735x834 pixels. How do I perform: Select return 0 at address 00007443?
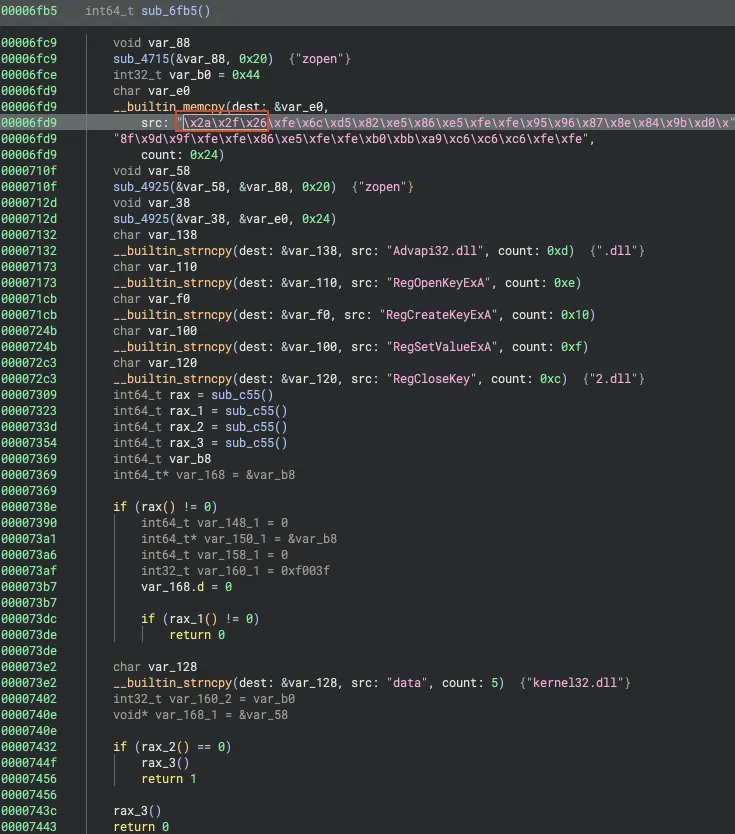point(140,827)
